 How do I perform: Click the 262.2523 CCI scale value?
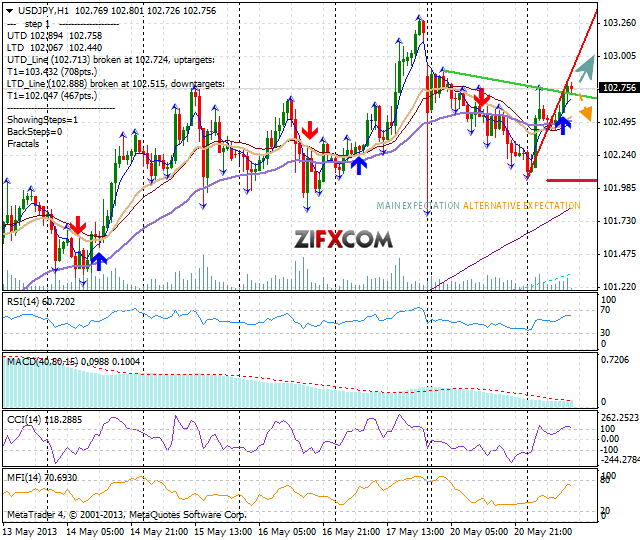620,418
